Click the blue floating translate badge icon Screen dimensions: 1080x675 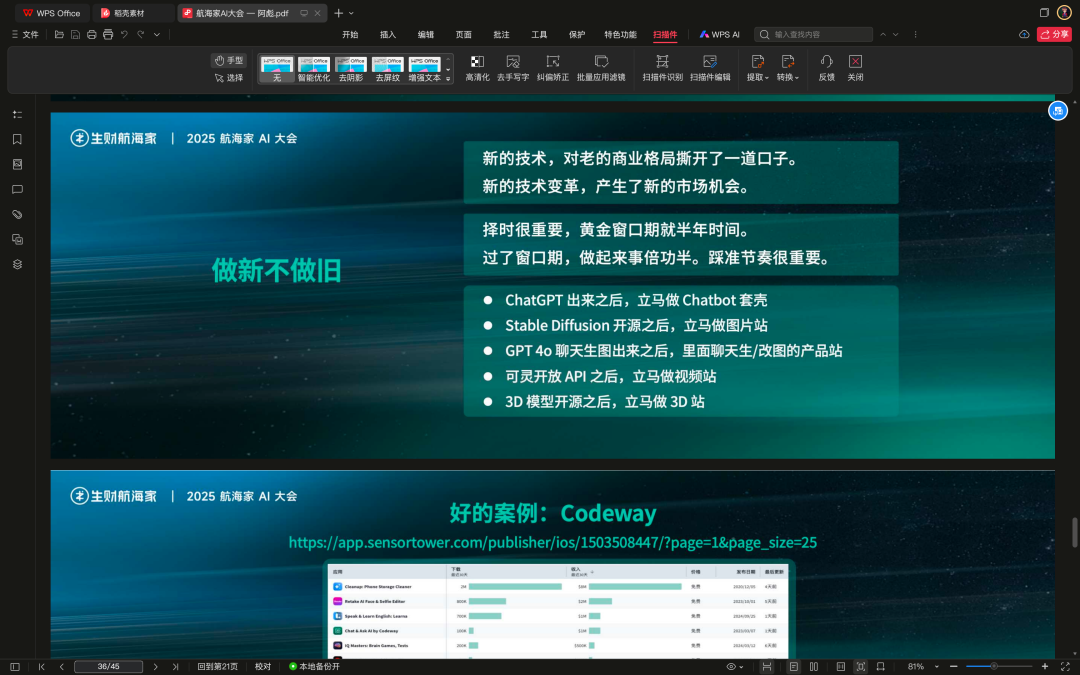(1058, 111)
